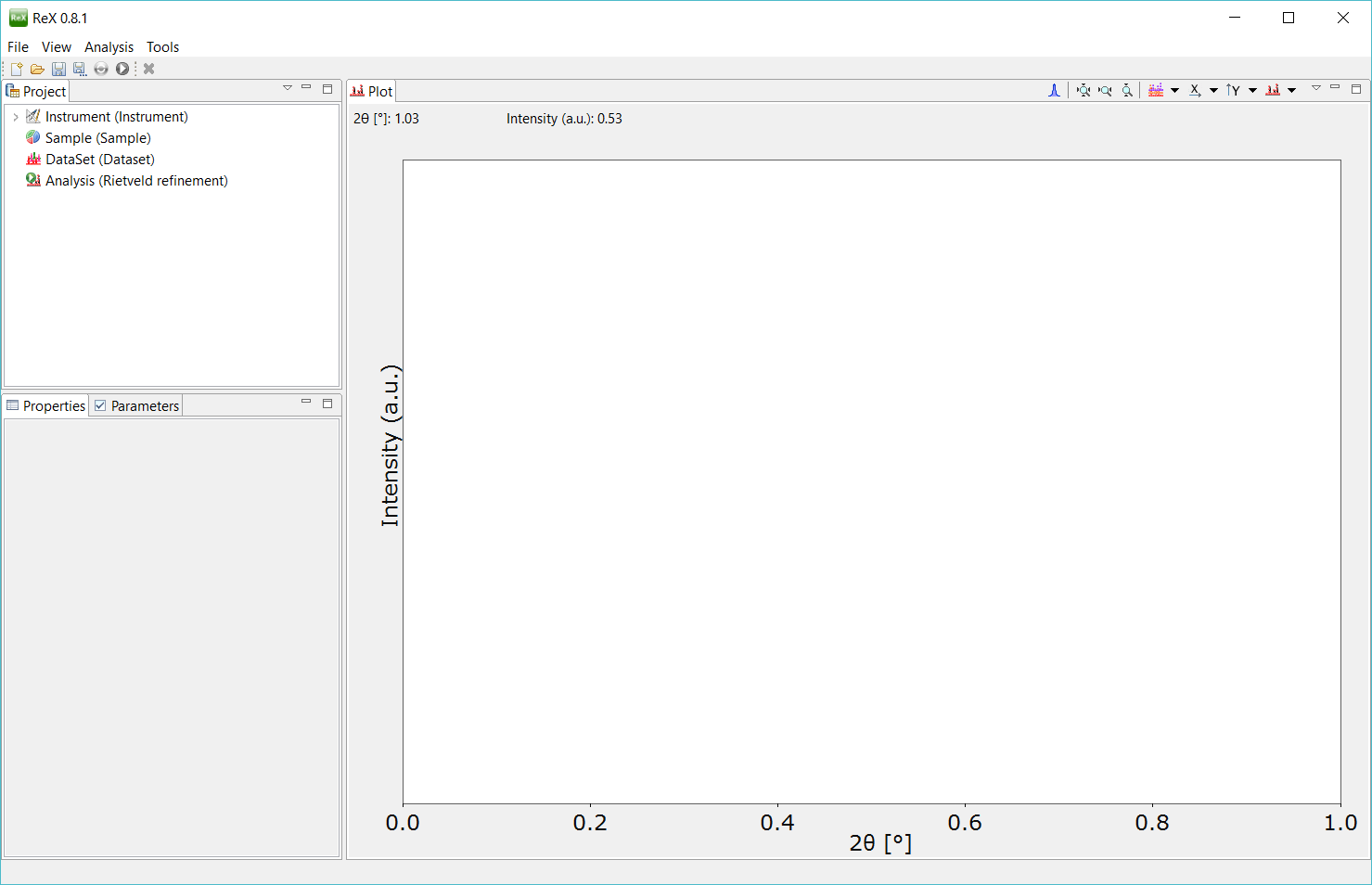The image size is (1372, 885).
Task: Click the new project icon in toolbar
Action: [x=17, y=69]
